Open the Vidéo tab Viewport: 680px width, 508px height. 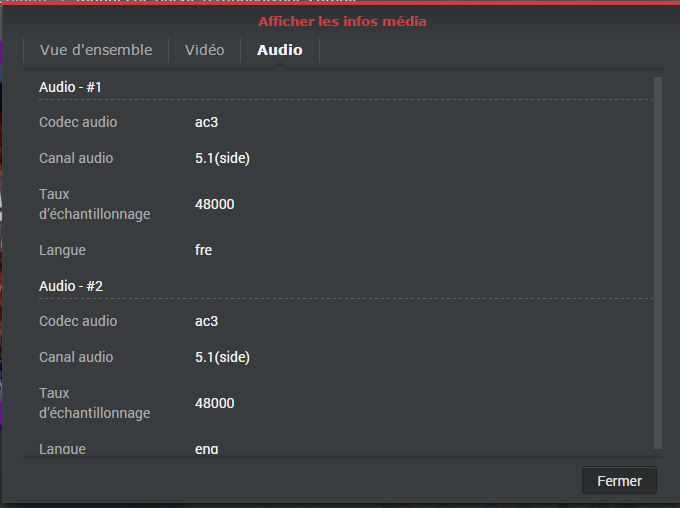point(205,50)
